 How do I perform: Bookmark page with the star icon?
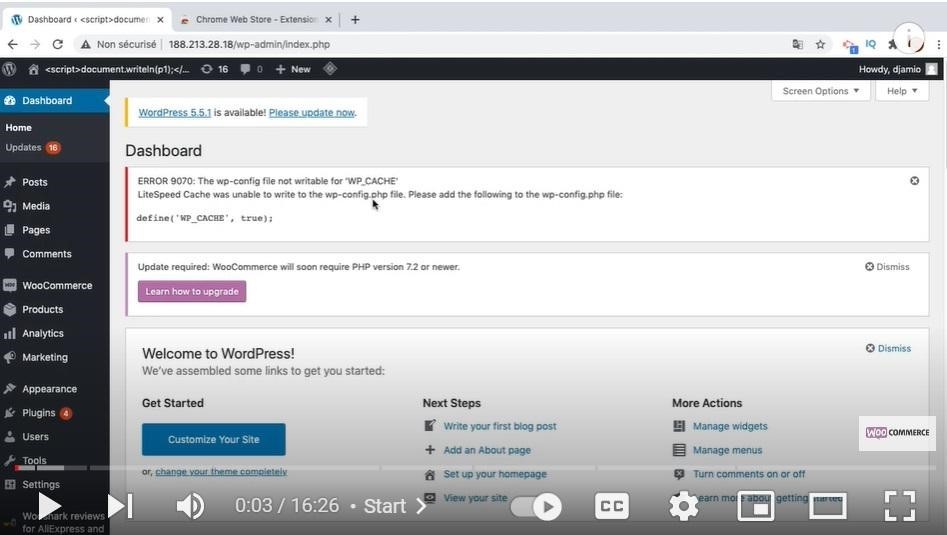820,44
